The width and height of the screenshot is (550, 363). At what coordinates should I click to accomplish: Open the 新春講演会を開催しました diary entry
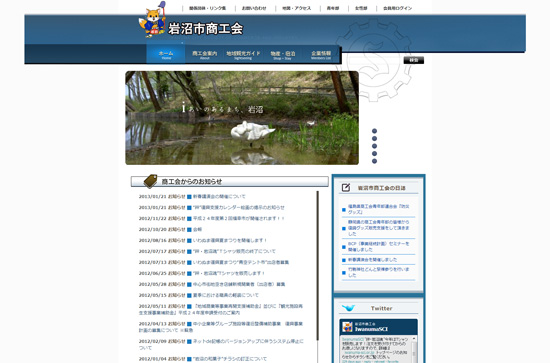pos(372,260)
